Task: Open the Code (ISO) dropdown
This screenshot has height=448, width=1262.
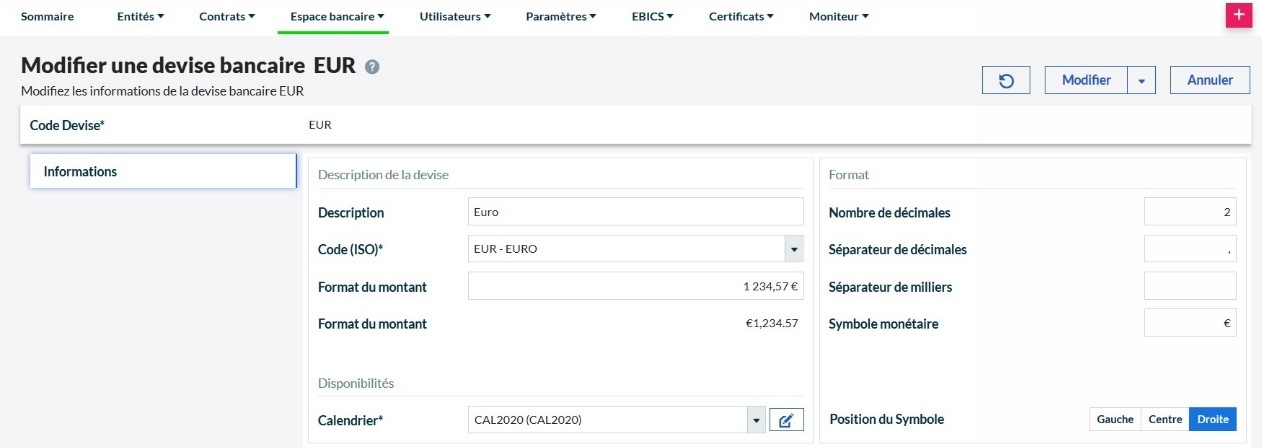Action: point(793,249)
